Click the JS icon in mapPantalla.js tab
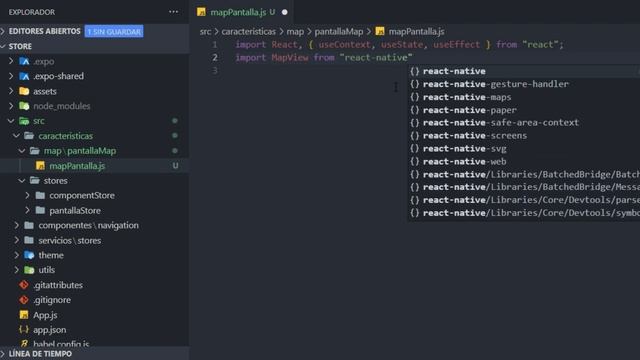 (x=201, y=12)
